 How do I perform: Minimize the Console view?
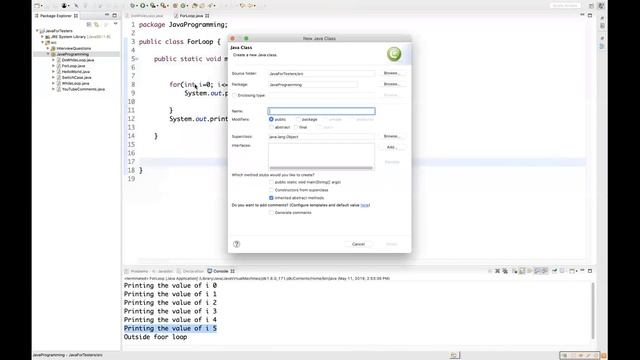point(582,271)
